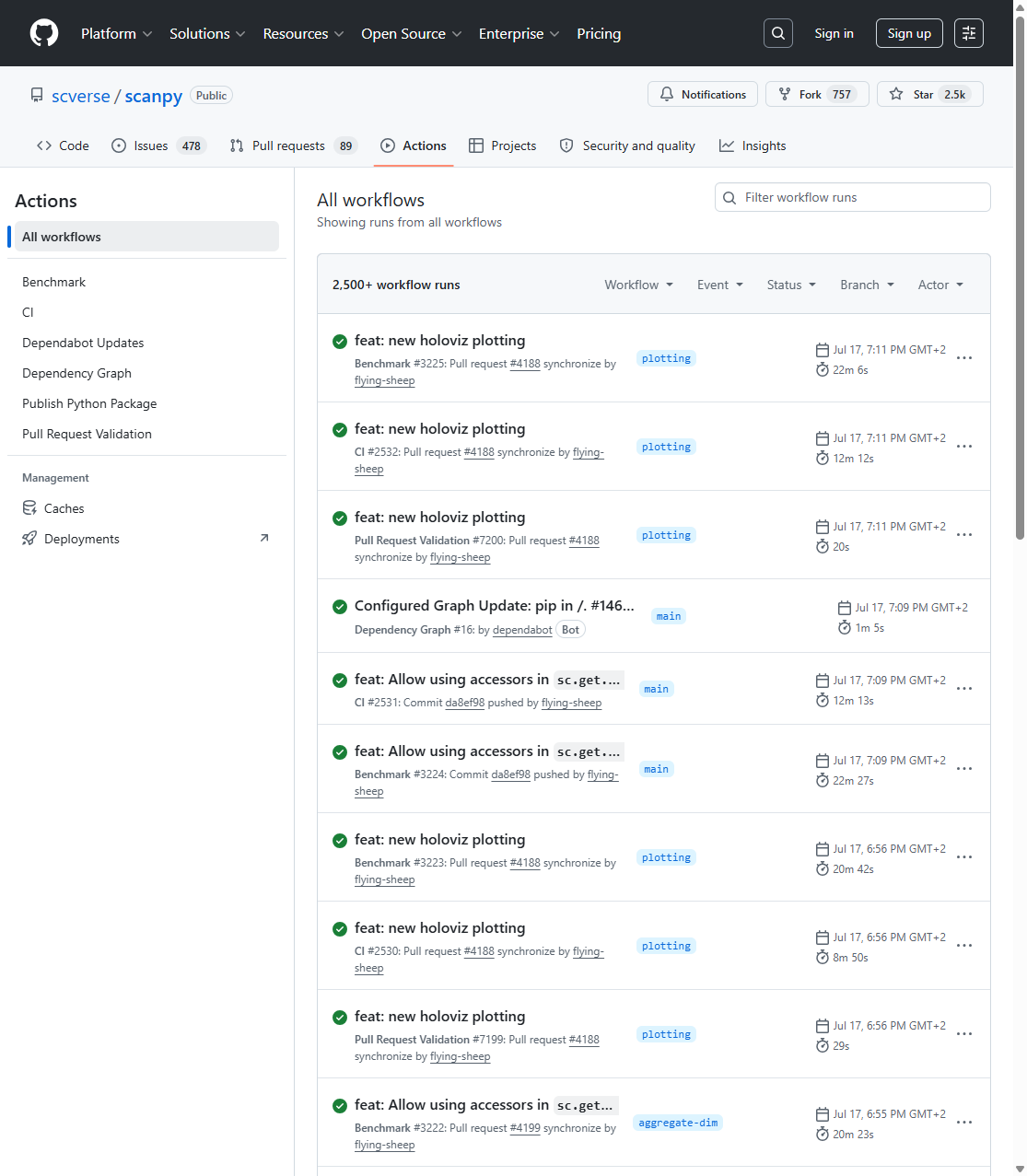
Task: Open the search magnifier button
Action: (778, 33)
